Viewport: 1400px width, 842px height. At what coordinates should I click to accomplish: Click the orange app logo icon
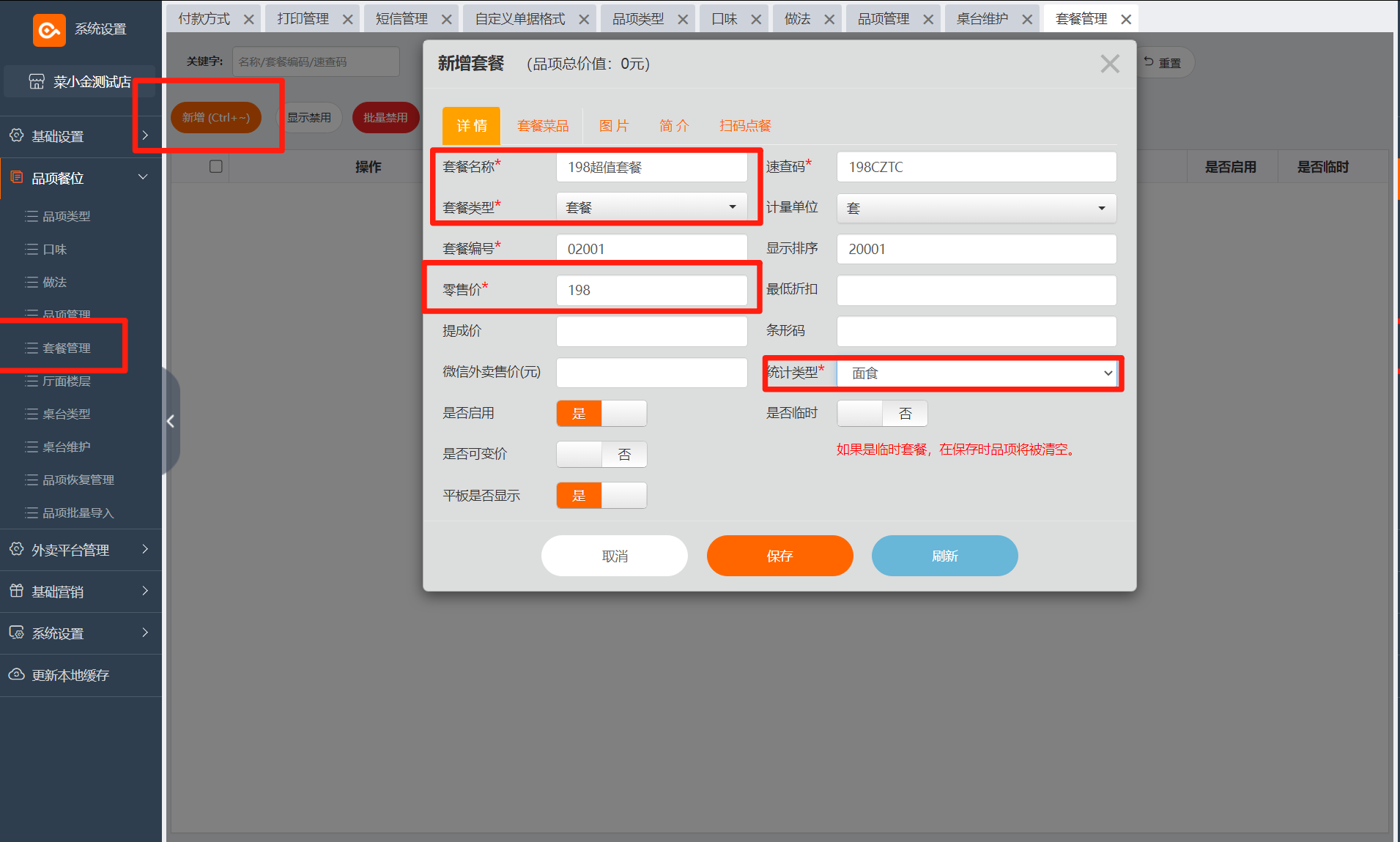[x=49, y=30]
